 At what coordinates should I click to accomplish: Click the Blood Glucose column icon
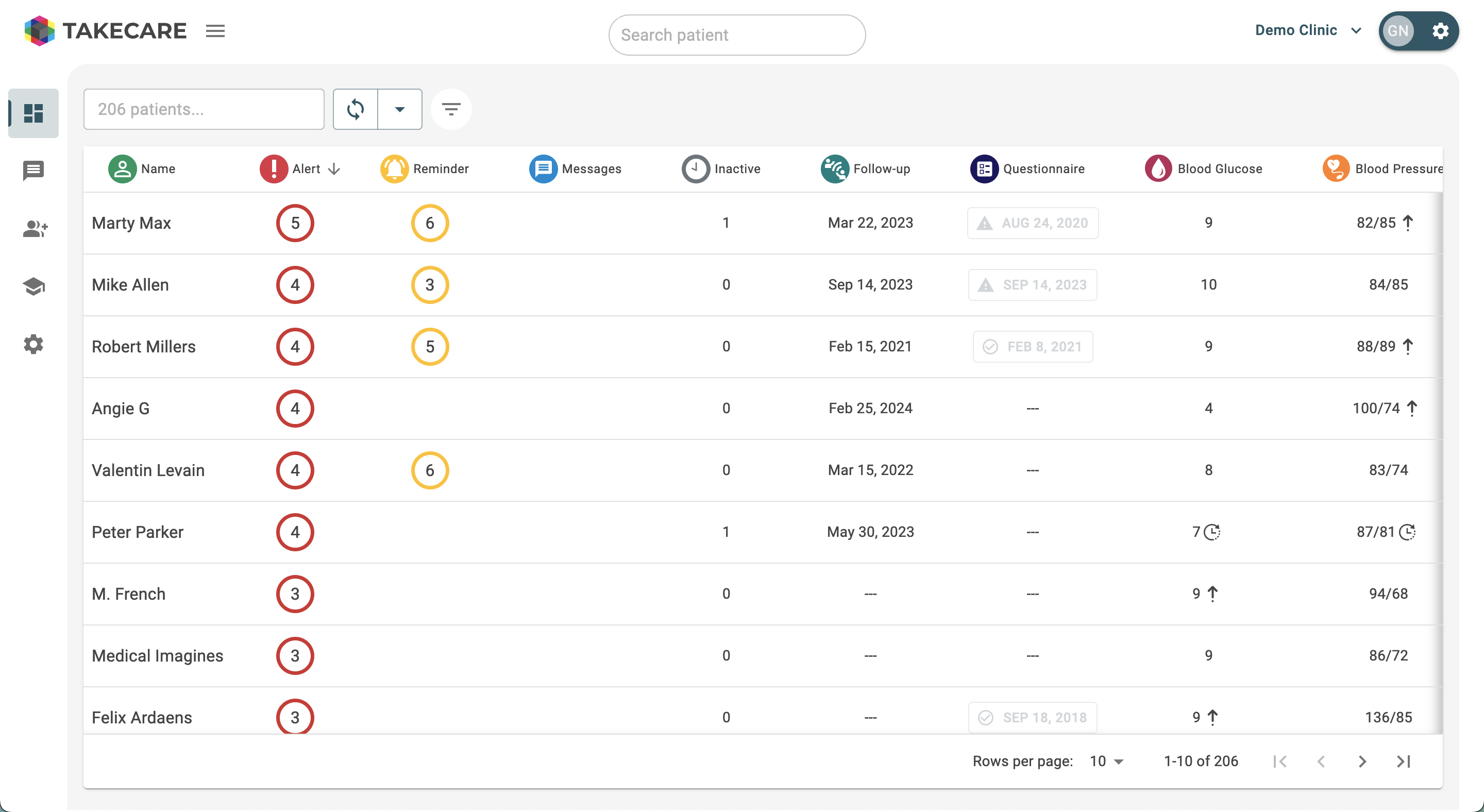coord(1158,168)
